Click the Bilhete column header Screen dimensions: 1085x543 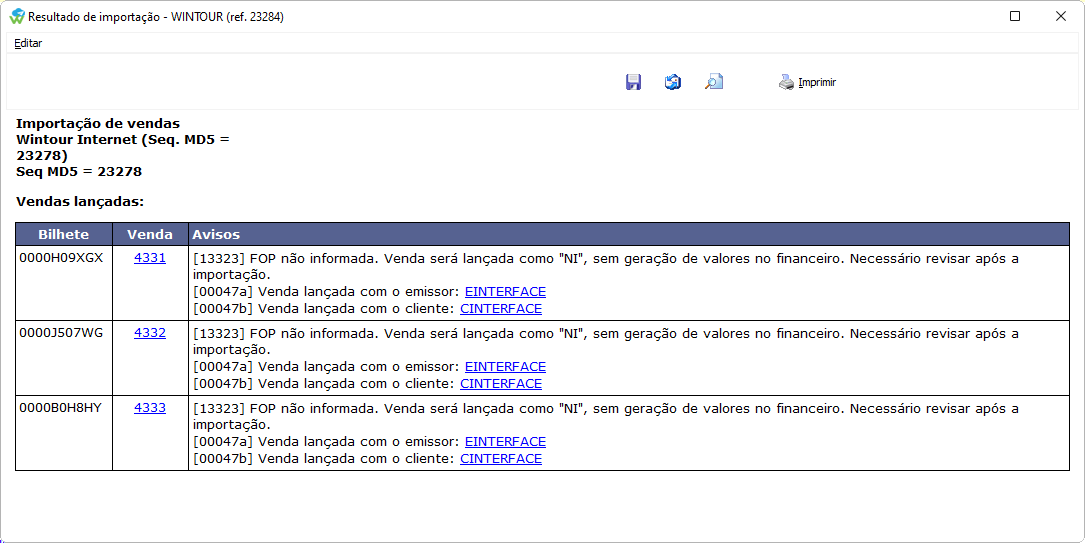[64, 234]
